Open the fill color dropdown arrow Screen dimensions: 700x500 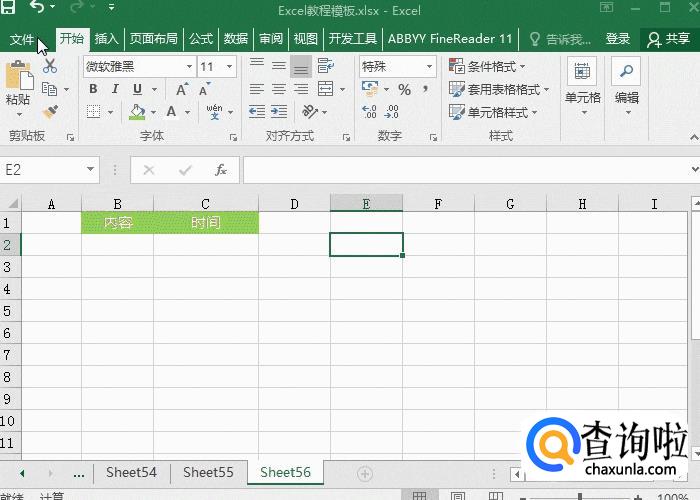(153, 112)
